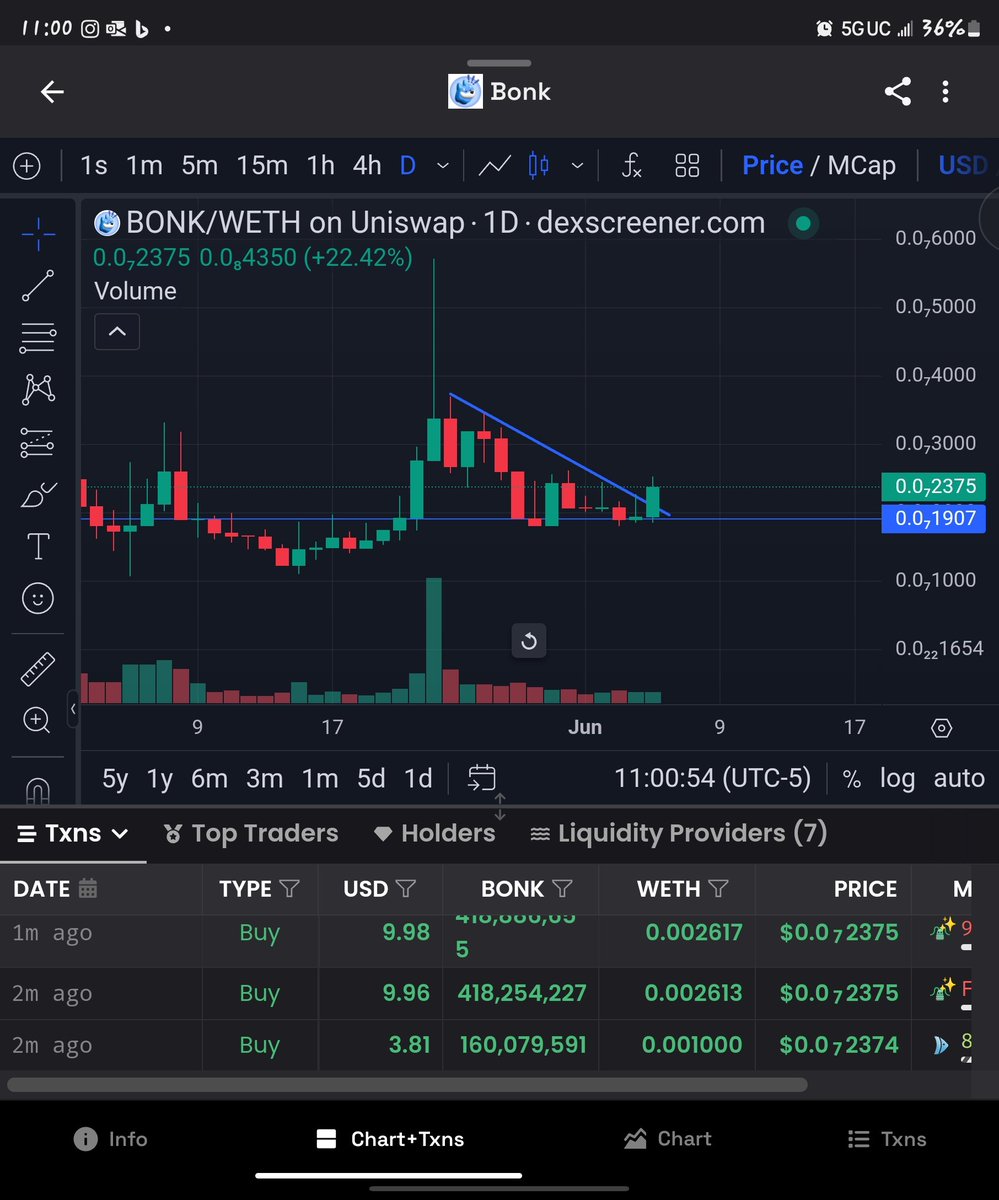Screen dimensions: 999x1200
Task: Select the brush drawing tool
Action: [x=38, y=494]
